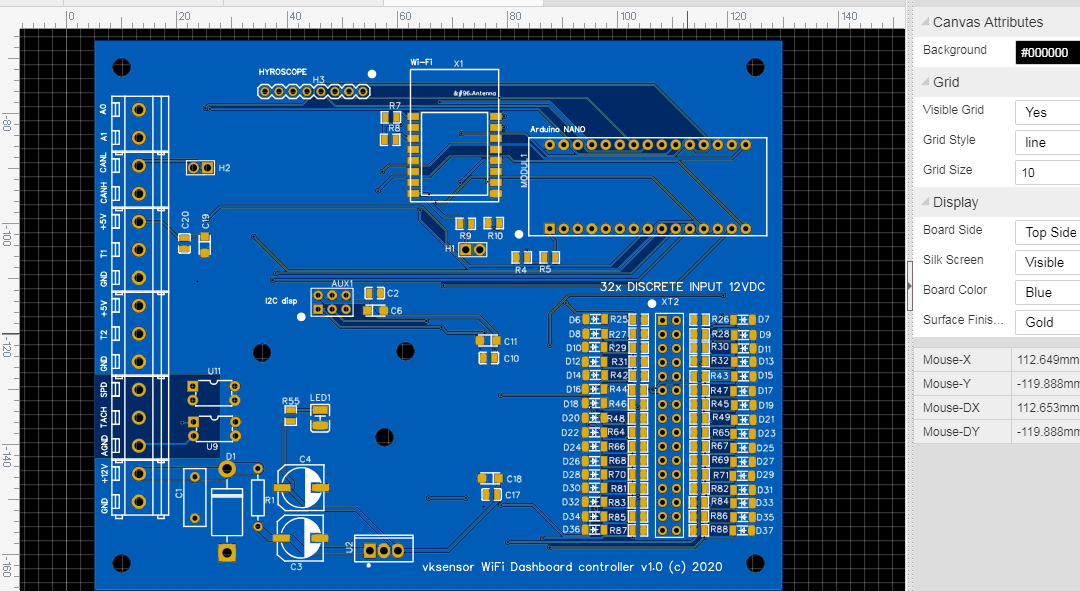Select the D1 diode footprint

229,510
